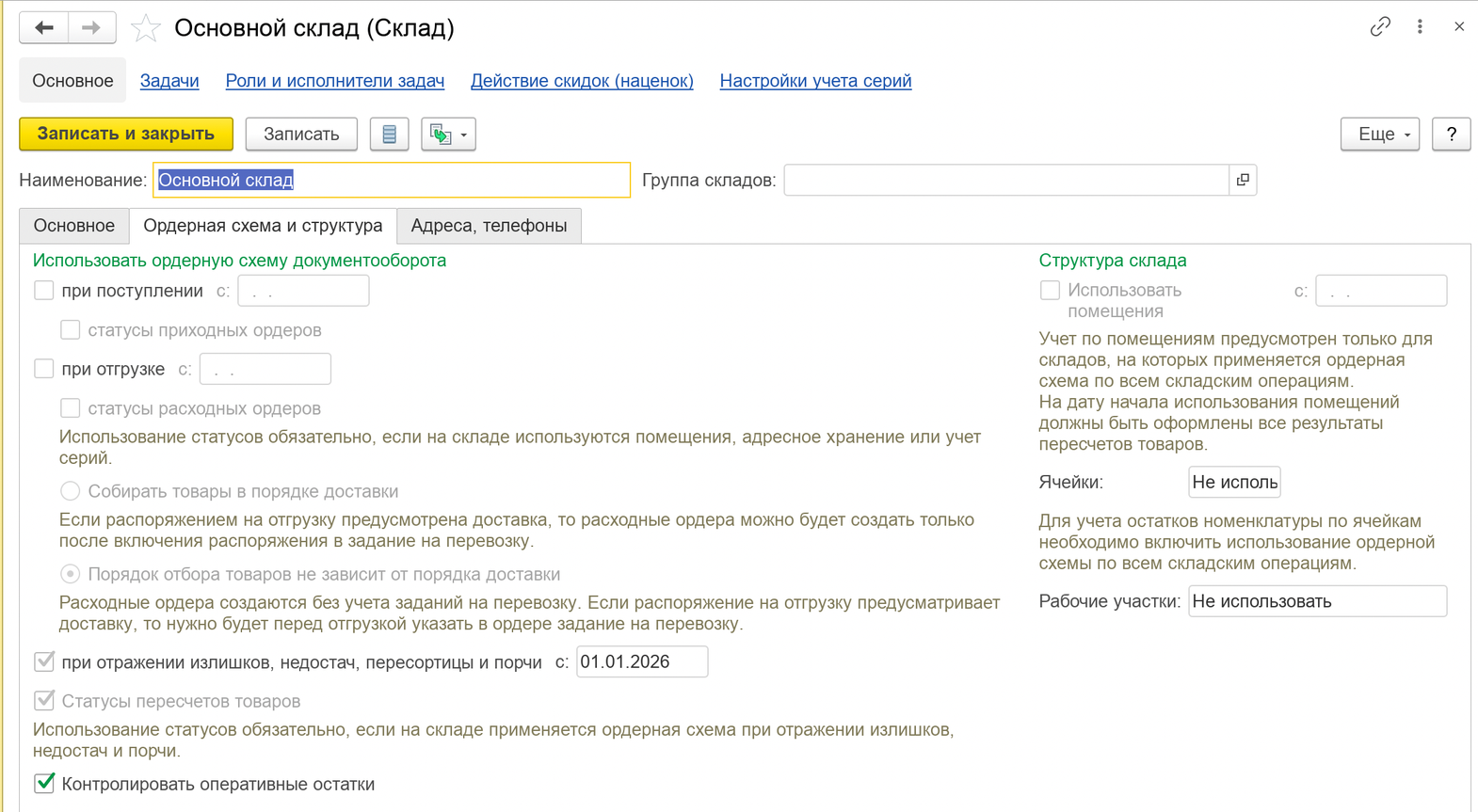Toggle Использовать помещения checkbox
Screen dimensions: 1478x812
click(1050, 291)
